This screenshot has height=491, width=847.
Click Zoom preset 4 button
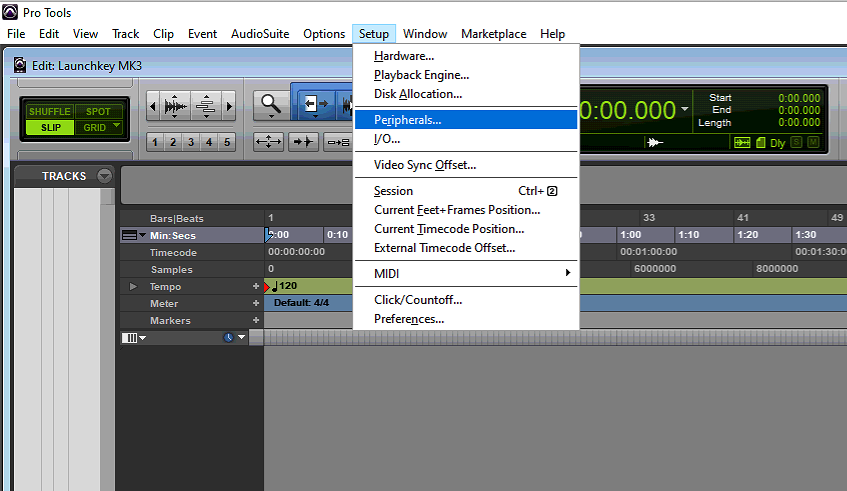click(x=209, y=142)
